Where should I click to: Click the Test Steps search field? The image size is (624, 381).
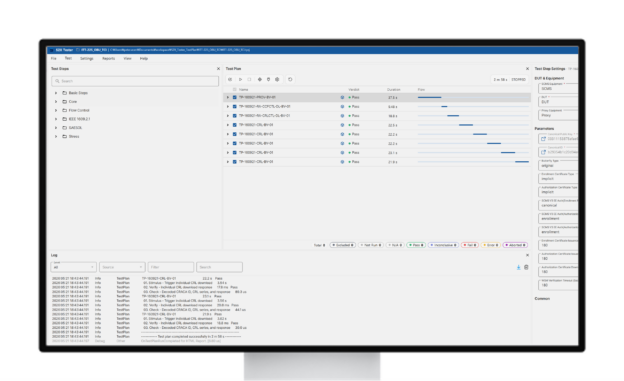(135, 81)
